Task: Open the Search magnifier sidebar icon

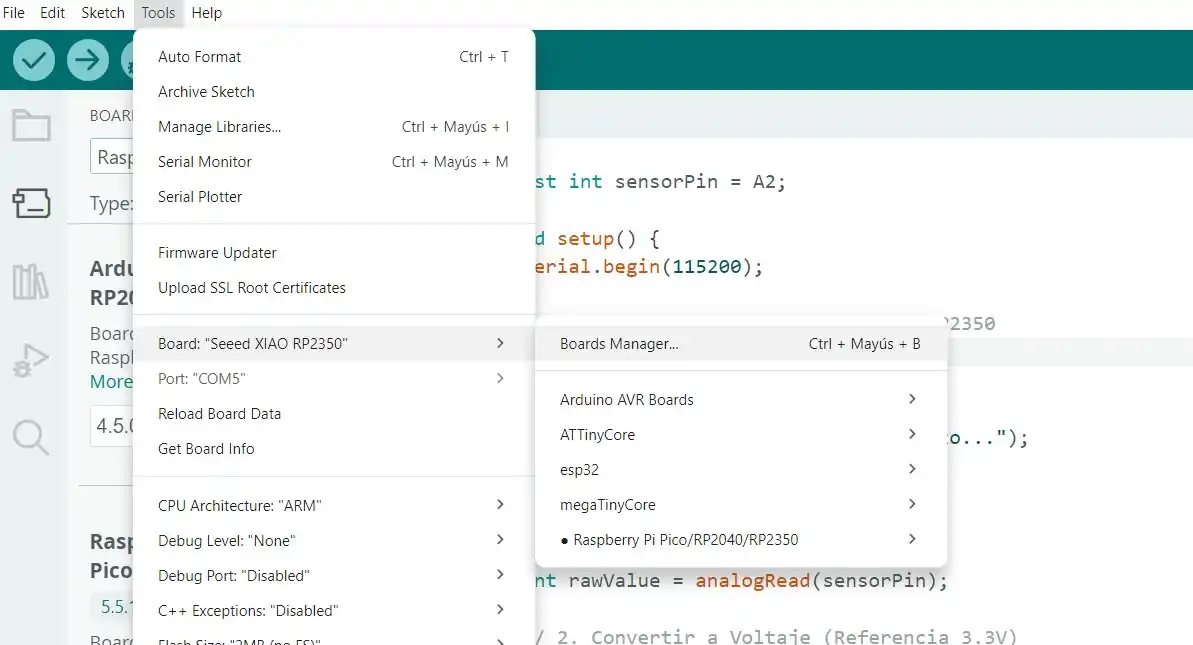Action: [x=31, y=437]
